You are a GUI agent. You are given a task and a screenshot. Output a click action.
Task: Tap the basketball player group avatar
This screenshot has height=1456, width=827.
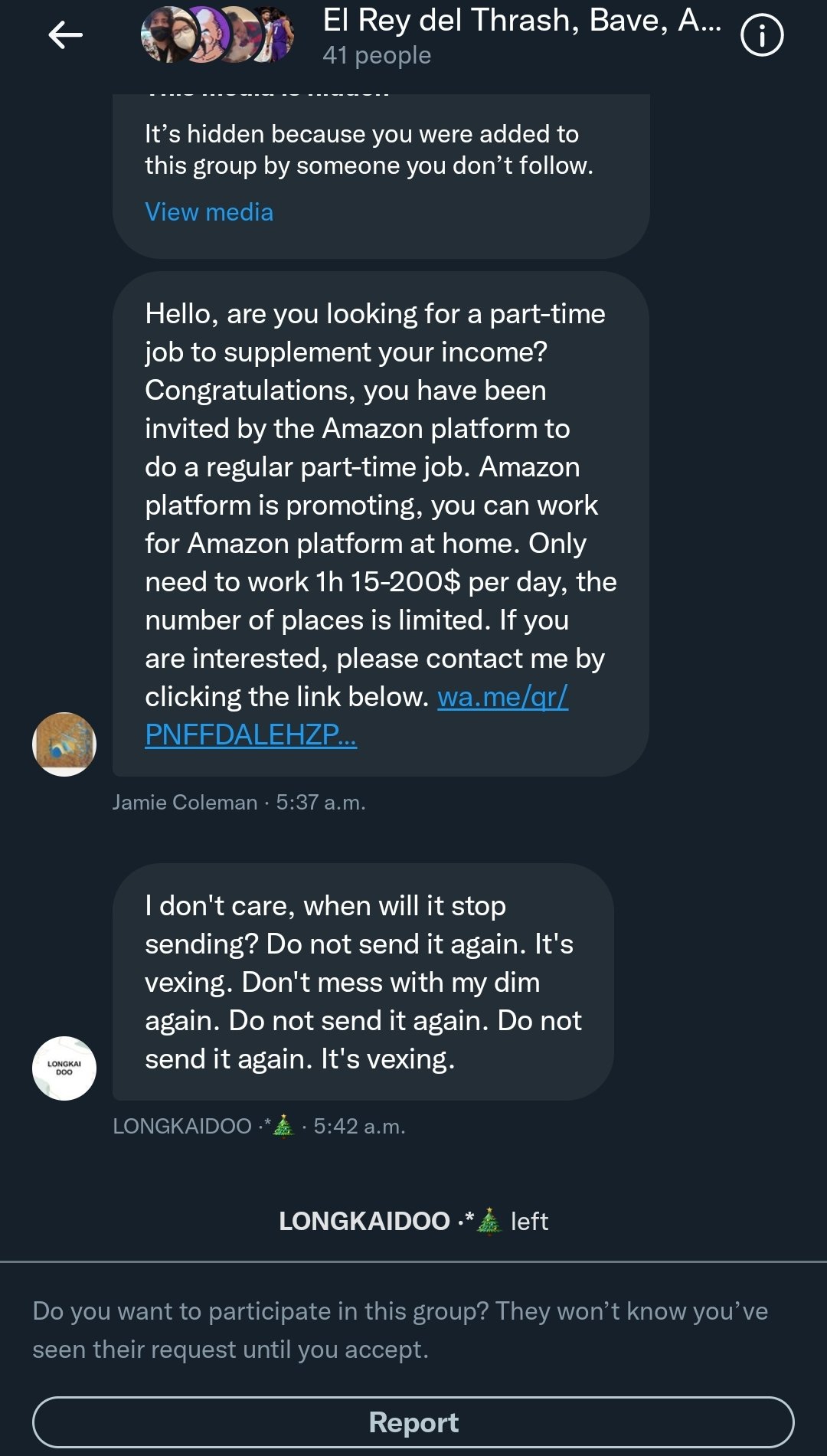[276, 35]
